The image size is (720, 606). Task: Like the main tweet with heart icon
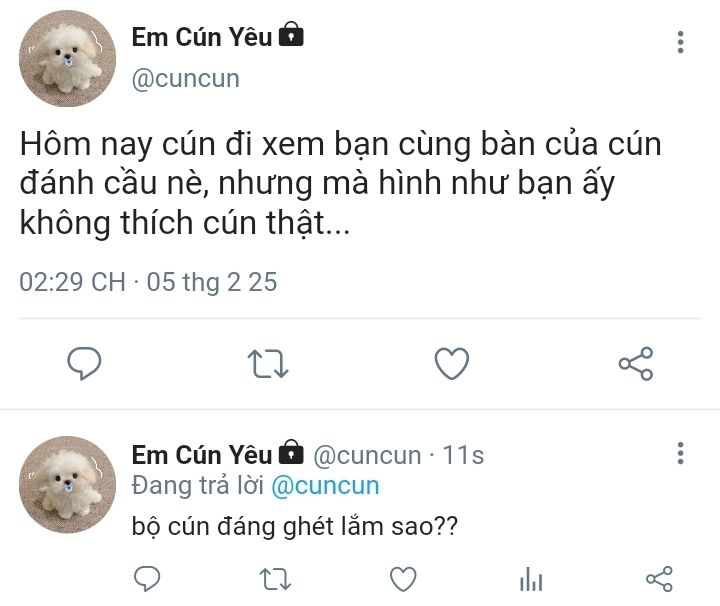(x=452, y=364)
